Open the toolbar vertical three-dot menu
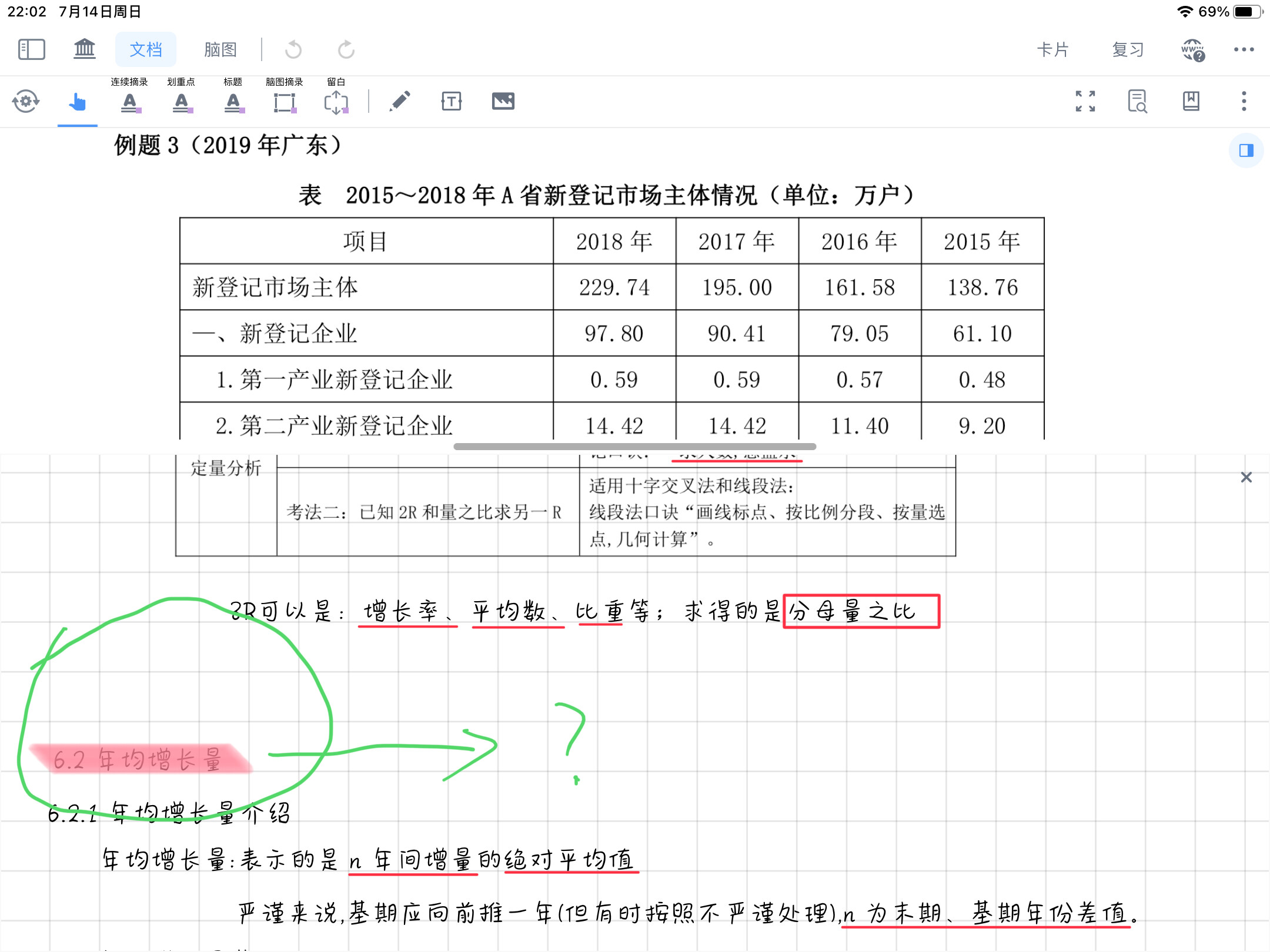The width and height of the screenshot is (1270, 952). point(1244,101)
